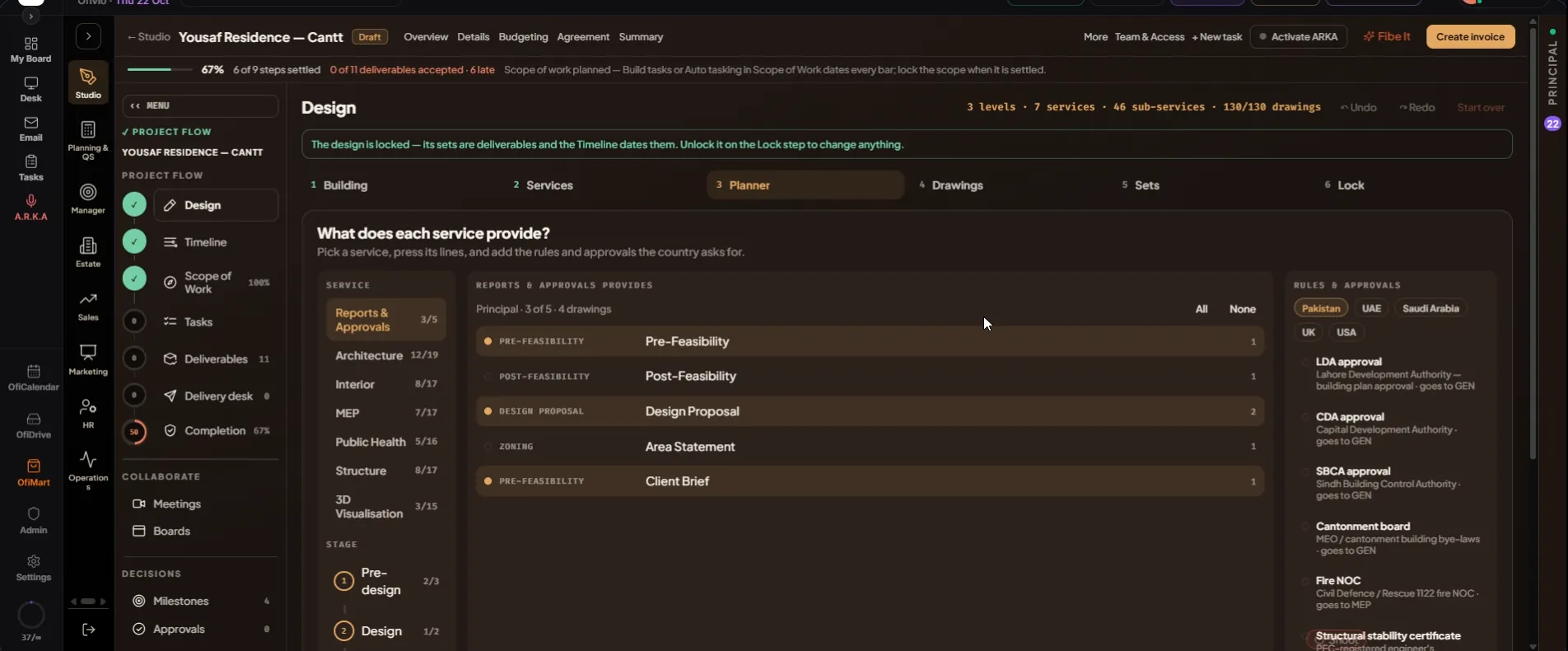Click the 67% project progress bar
Viewport: 1568px width, 651px height.
click(161, 70)
